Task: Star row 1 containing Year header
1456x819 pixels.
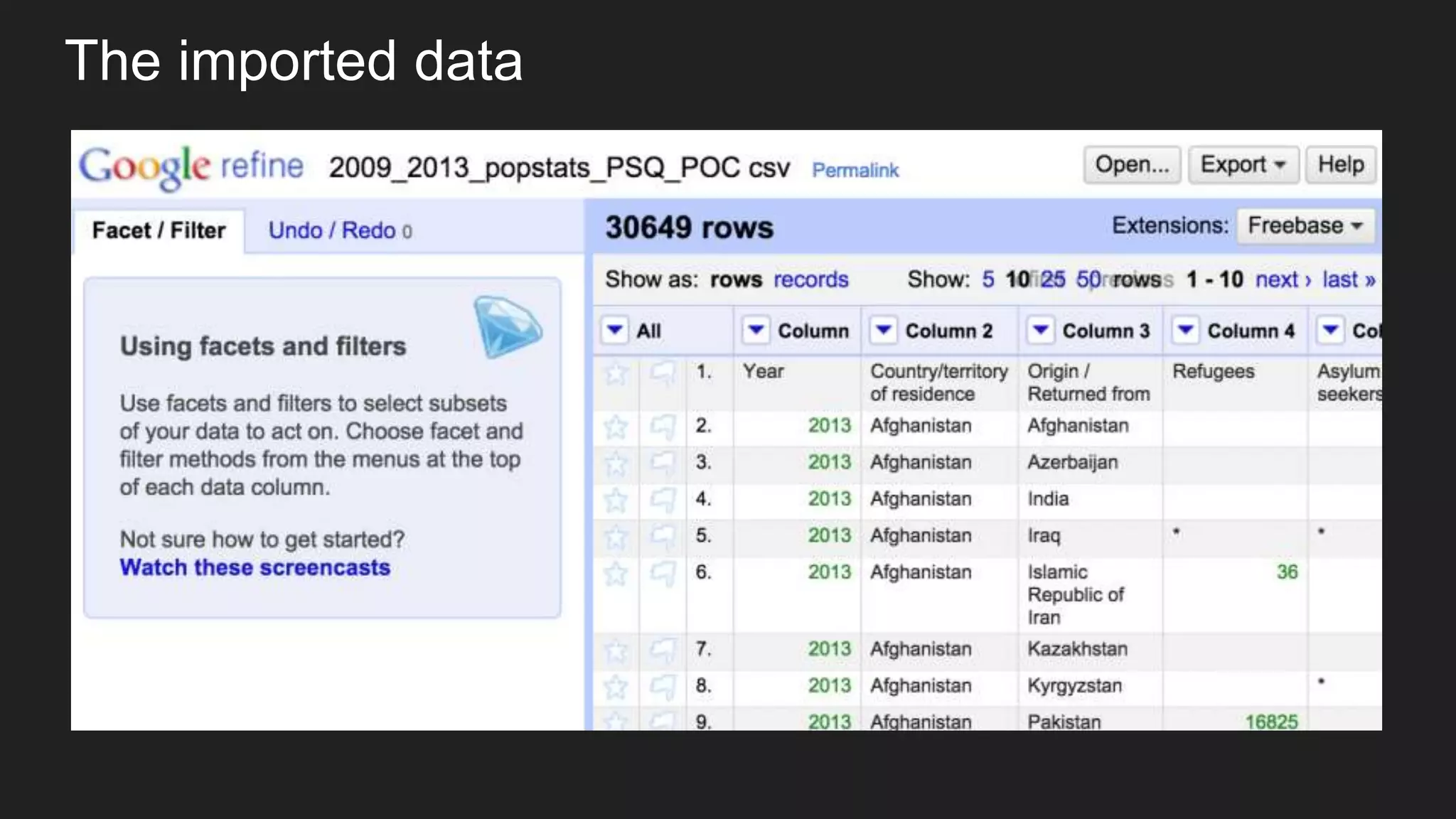Action: 616,373
